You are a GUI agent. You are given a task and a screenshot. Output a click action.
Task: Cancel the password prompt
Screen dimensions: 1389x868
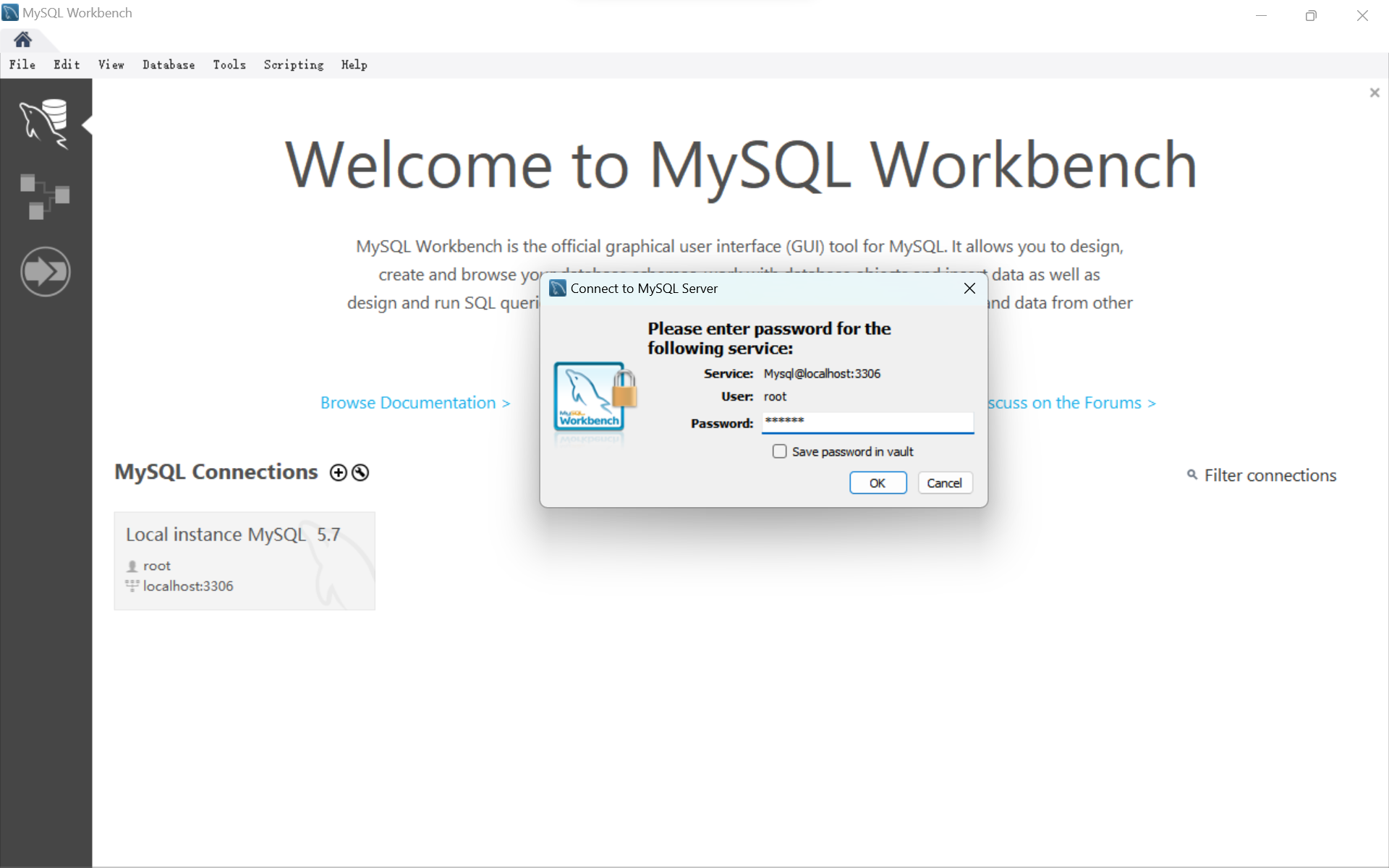click(944, 483)
